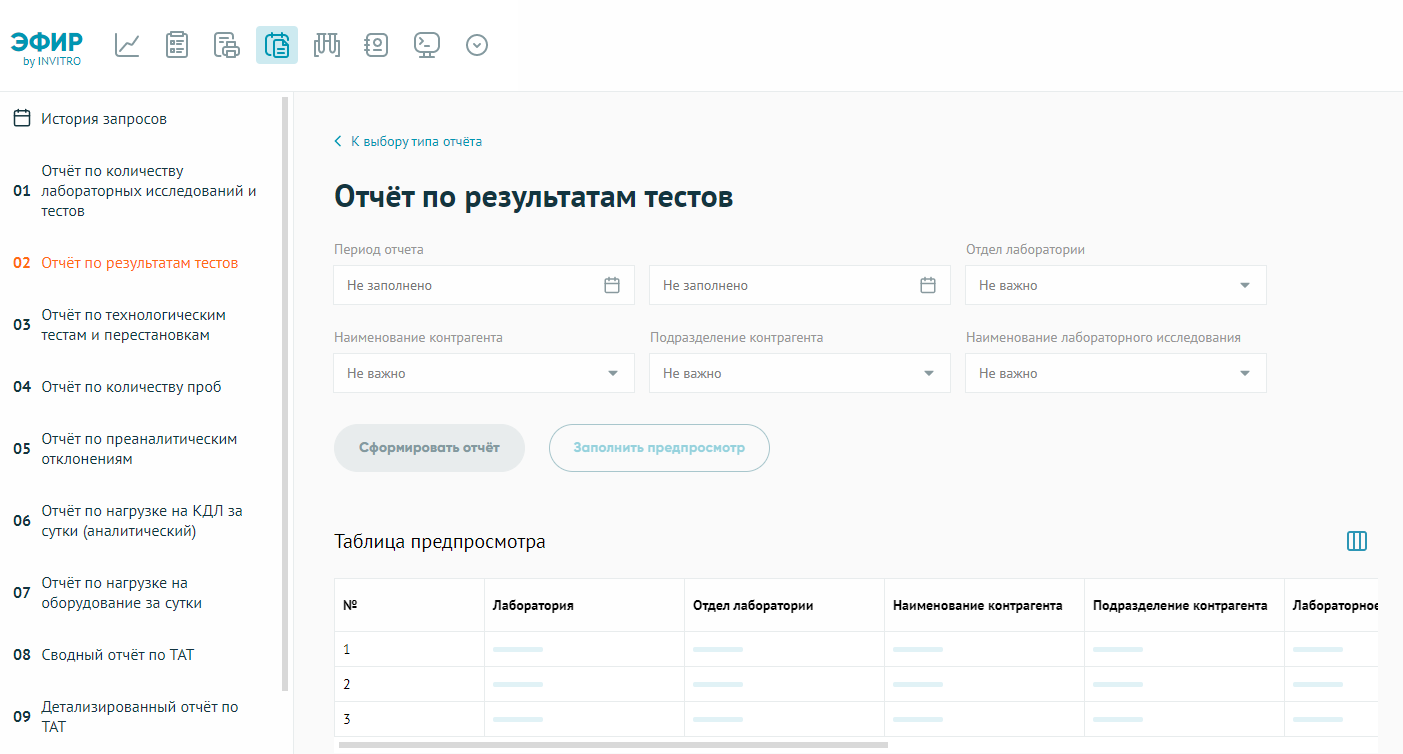
Task: Open the table columns settings icon
Action: click(1356, 541)
